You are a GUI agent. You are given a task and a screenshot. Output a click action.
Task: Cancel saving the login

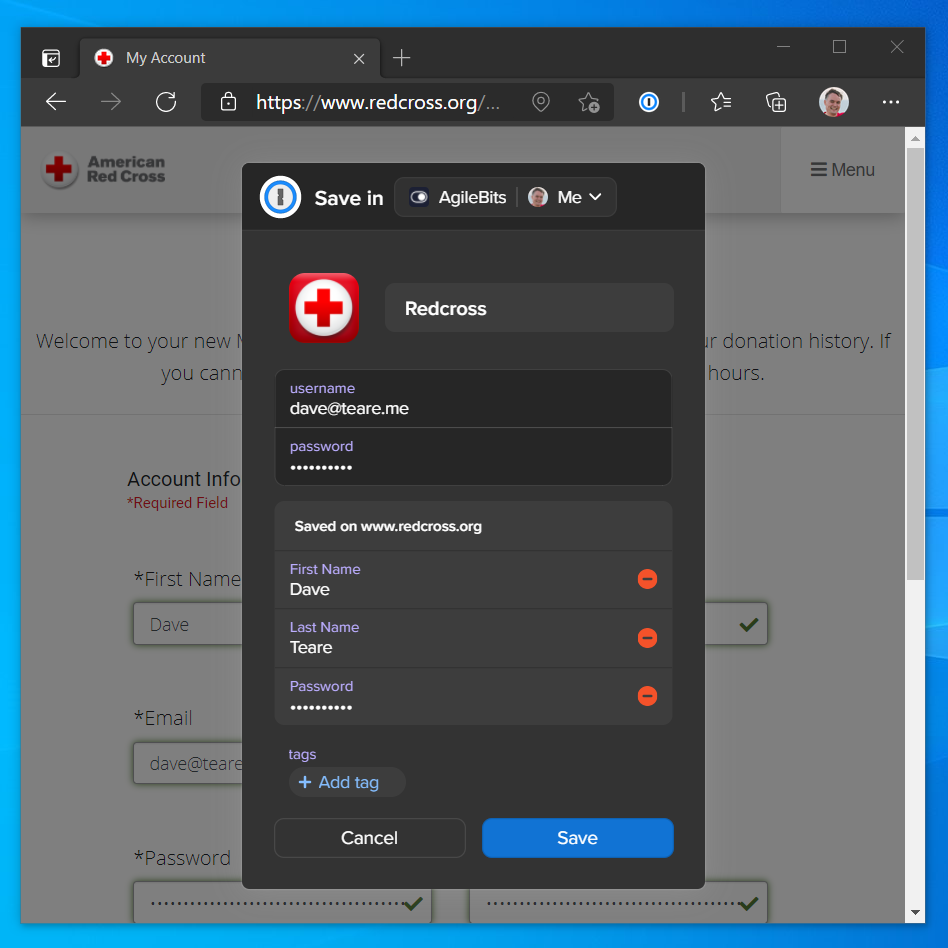[x=369, y=838]
